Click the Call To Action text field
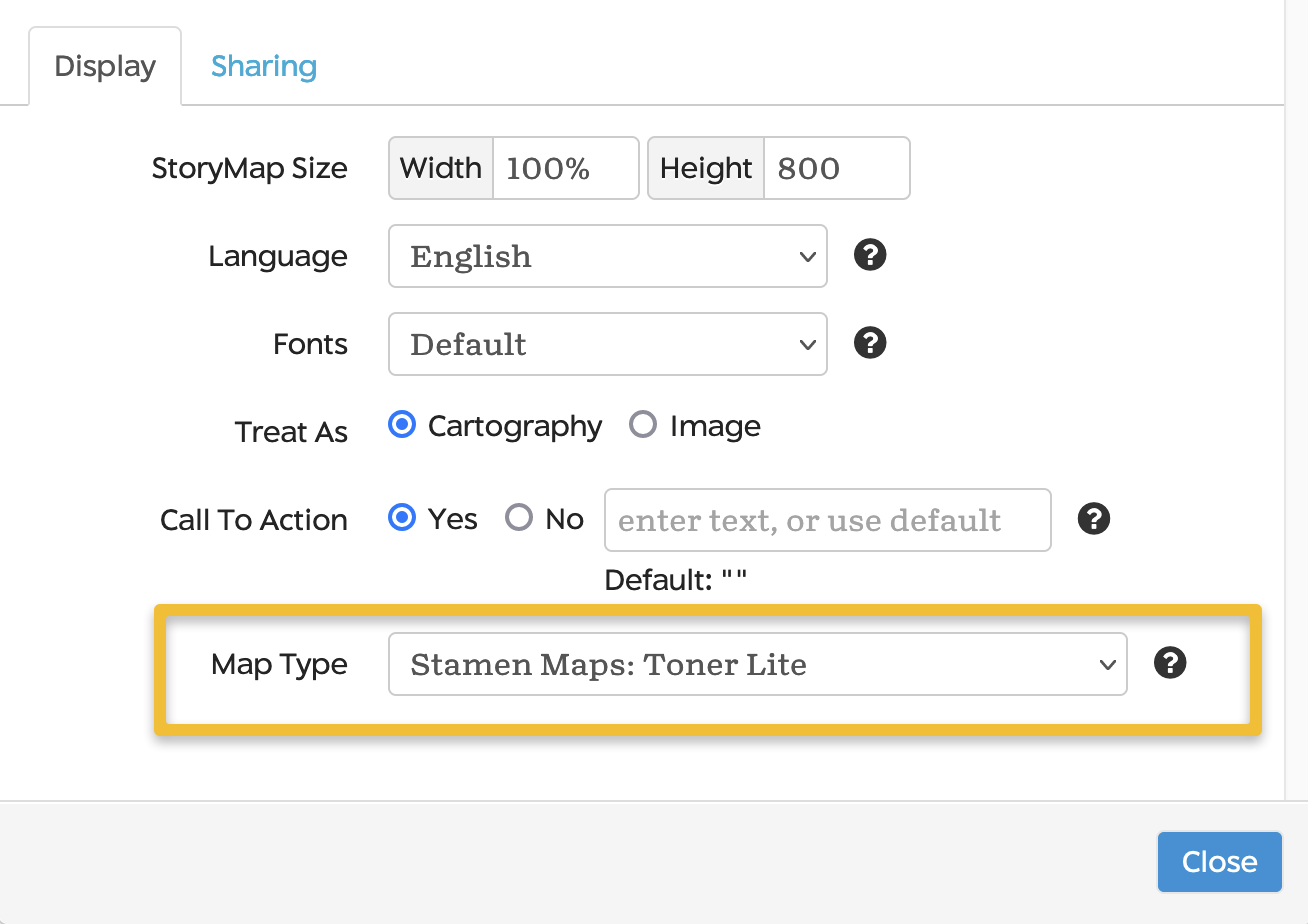The width and height of the screenshot is (1308, 924). tap(827, 520)
